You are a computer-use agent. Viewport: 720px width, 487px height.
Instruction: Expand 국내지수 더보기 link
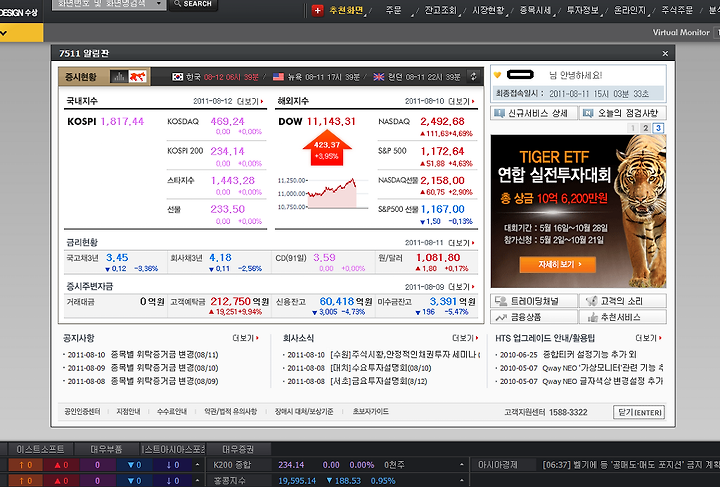250,101
